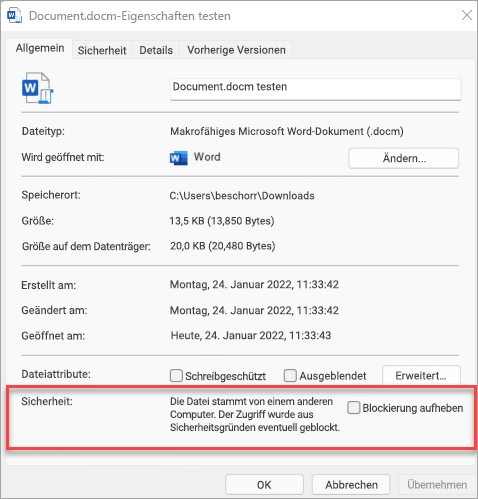
Task: Check the 'Blockierung aufheben' box
Action: (353, 408)
